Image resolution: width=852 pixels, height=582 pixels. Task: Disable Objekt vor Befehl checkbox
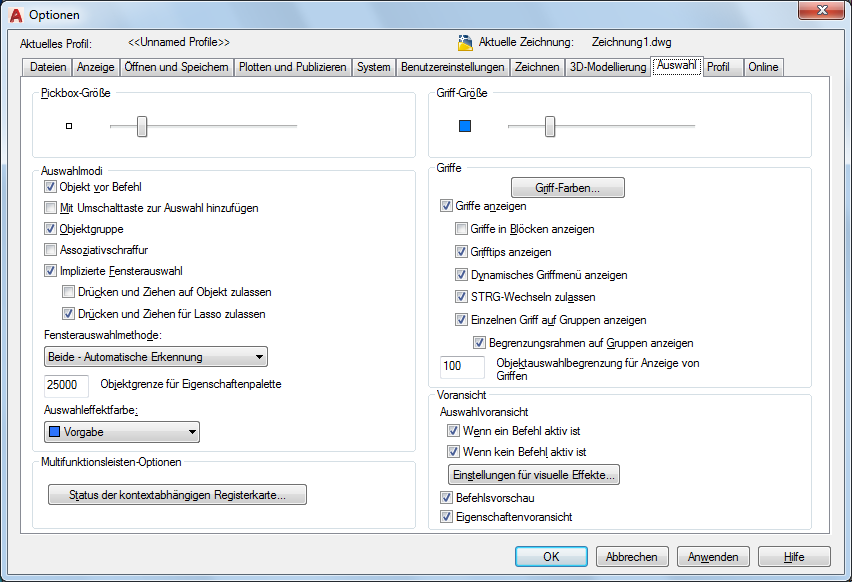51,187
